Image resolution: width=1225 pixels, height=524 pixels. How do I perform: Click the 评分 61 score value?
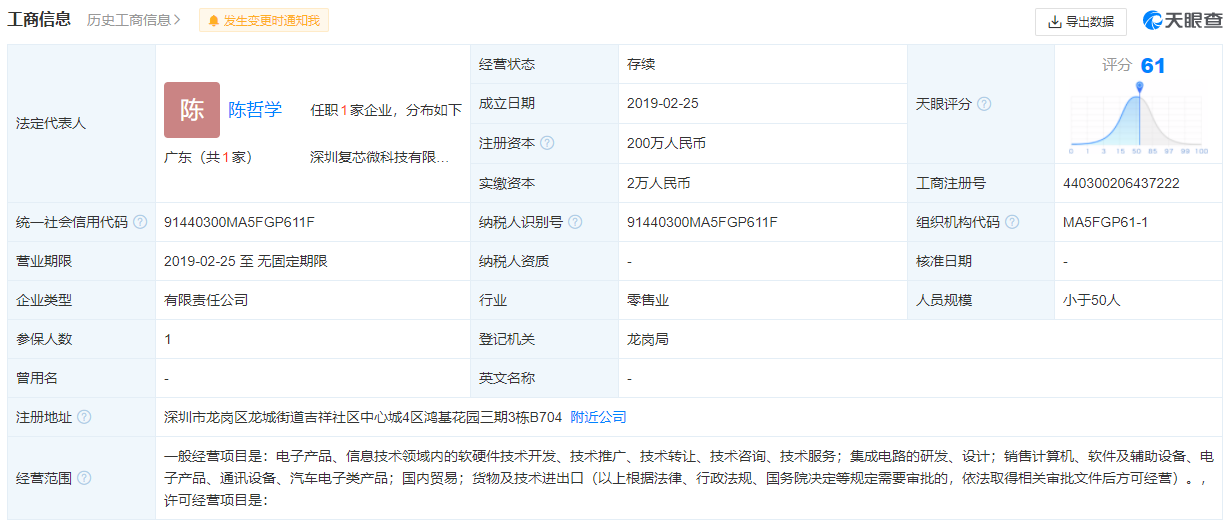1152,66
